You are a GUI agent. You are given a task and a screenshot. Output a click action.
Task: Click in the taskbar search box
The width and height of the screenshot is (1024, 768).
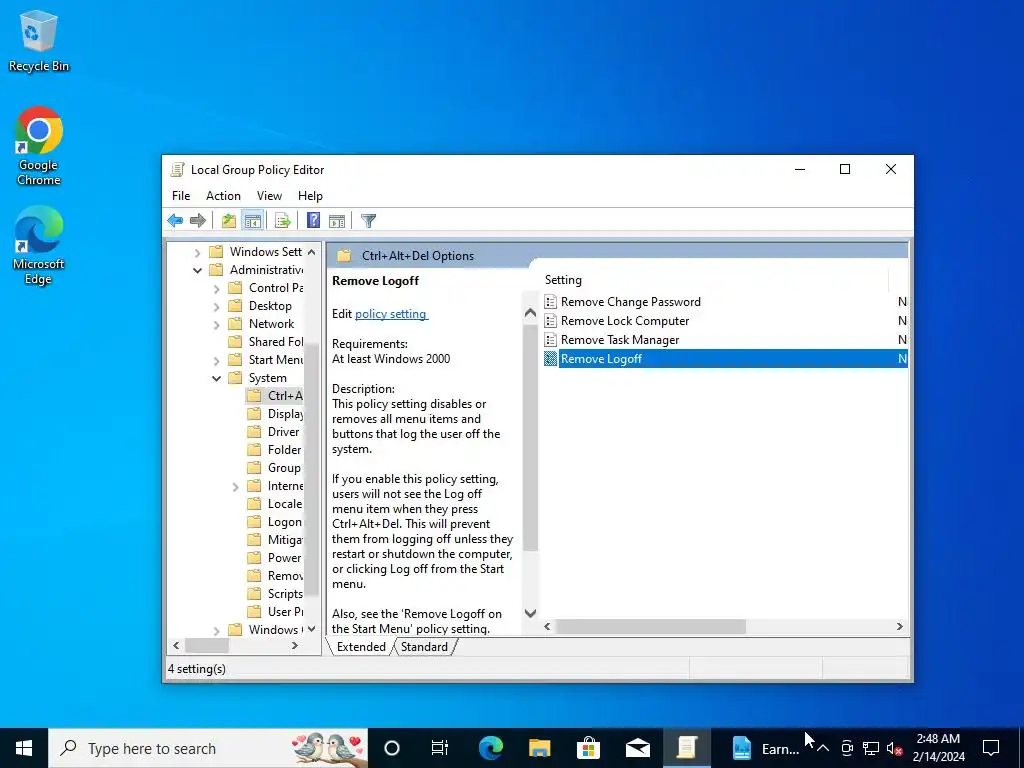click(208, 748)
